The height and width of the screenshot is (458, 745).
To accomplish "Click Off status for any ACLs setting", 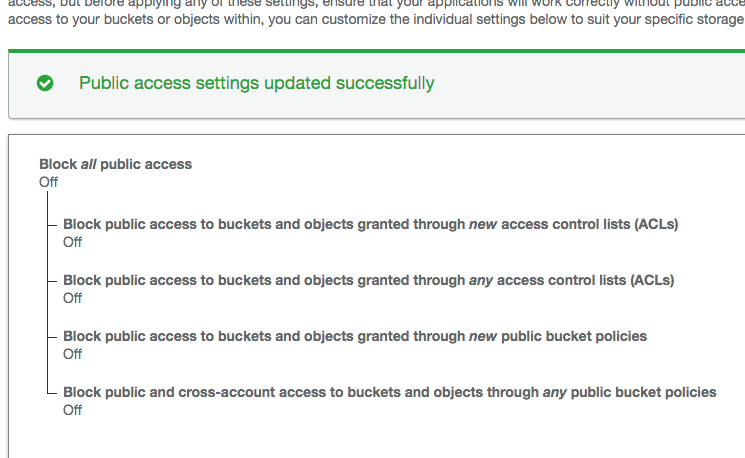I will 73,298.
